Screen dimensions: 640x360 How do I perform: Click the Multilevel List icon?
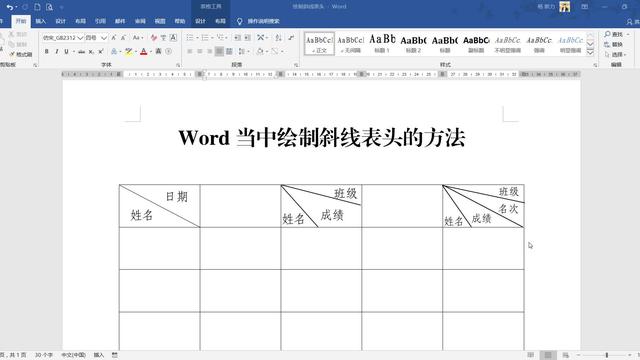pos(220,38)
